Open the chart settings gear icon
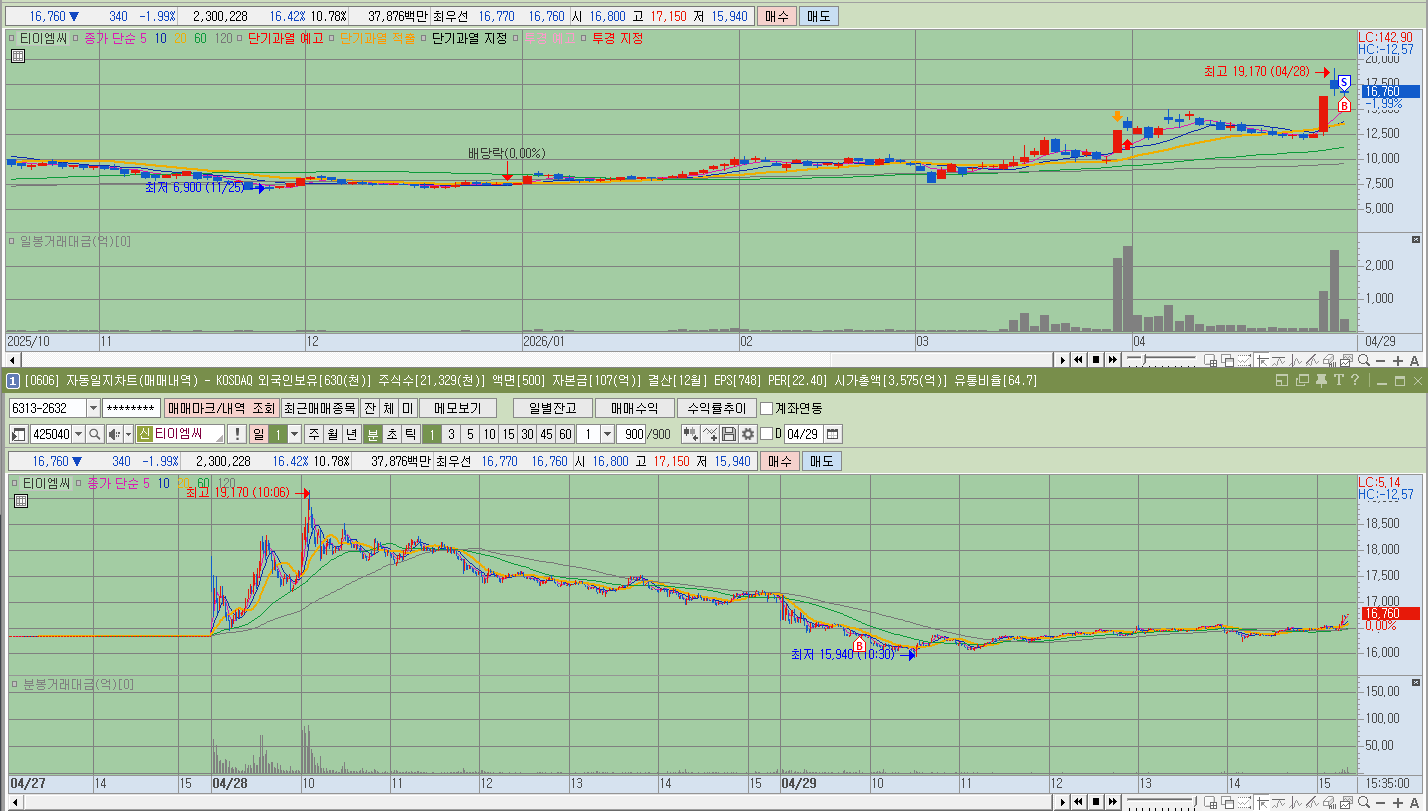Viewport: 1428px width, 811px height. 747,434
